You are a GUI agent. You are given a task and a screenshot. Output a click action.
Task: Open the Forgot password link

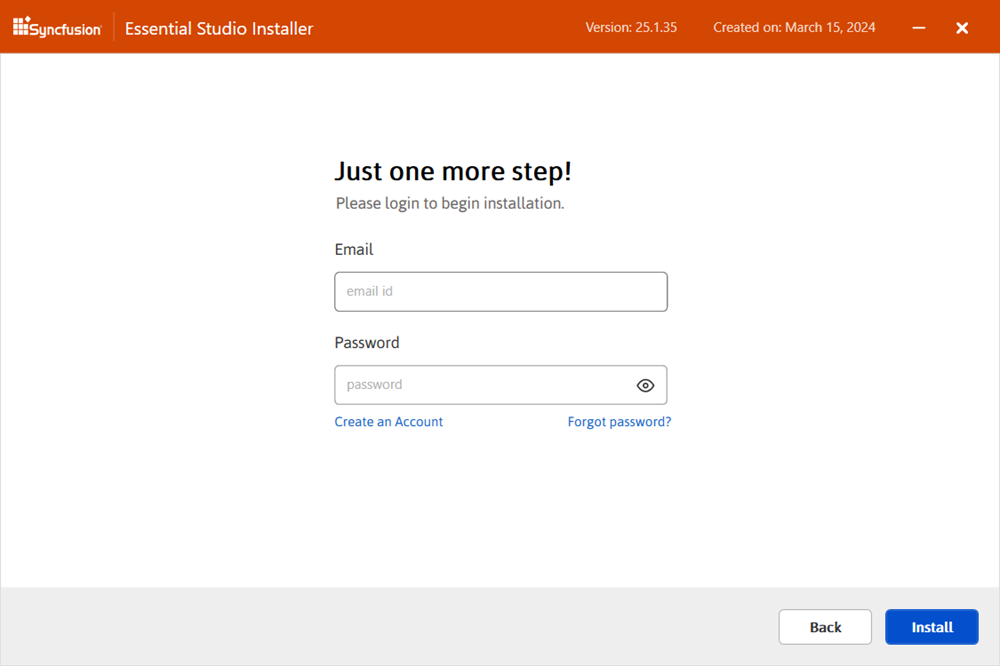tap(619, 421)
